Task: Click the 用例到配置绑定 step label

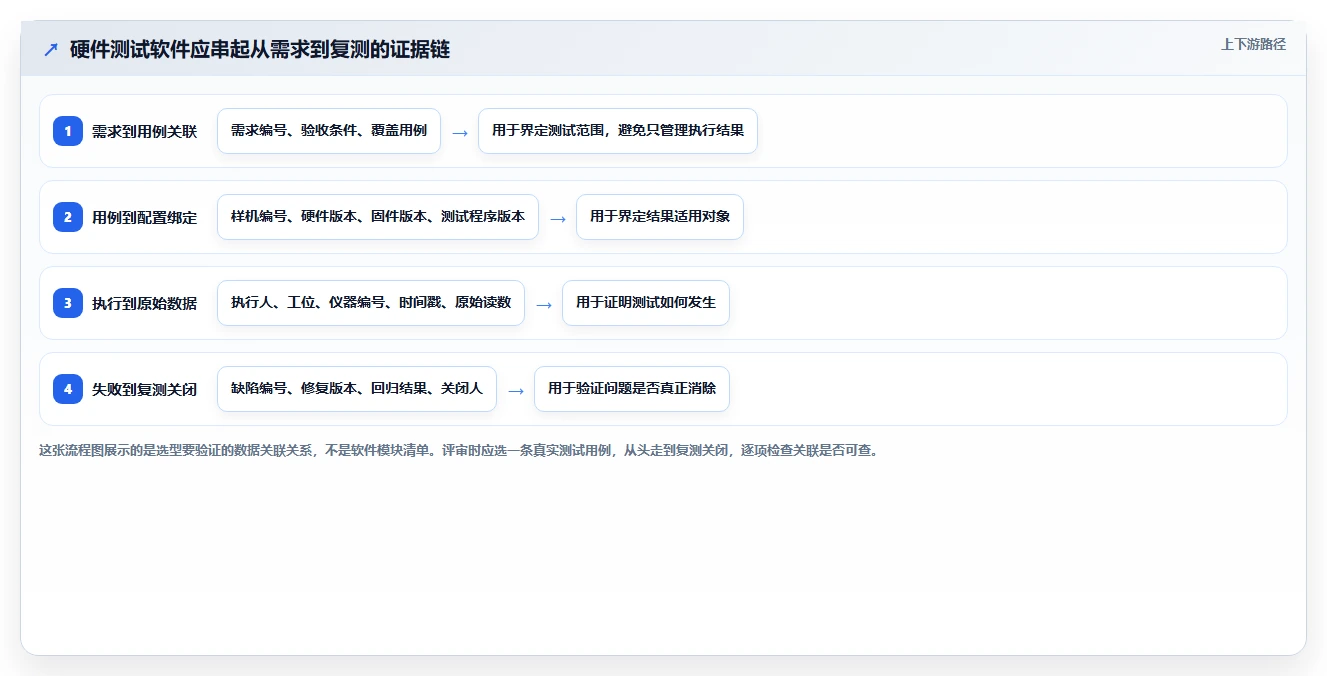Action: (145, 217)
